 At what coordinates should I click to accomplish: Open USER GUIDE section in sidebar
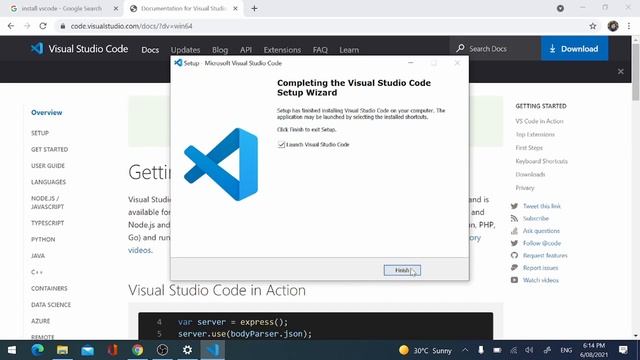pyautogui.click(x=48, y=166)
